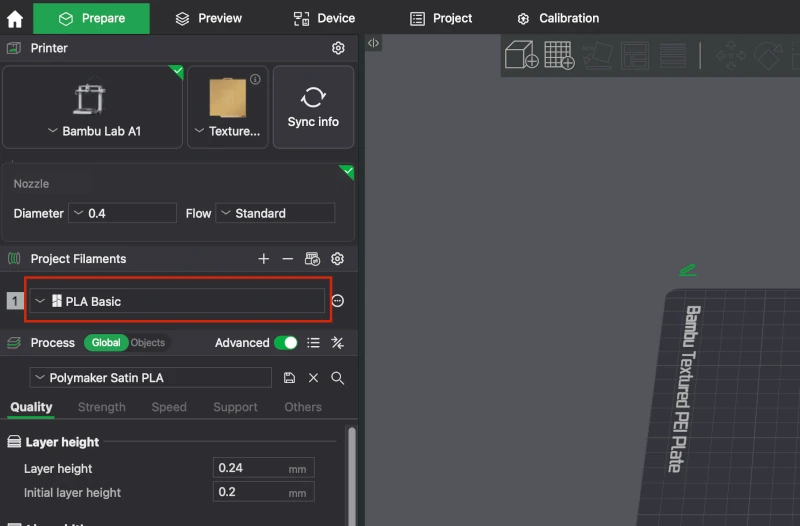The width and height of the screenshot is (800, 526).
Task: Open the Support settings tab
Action: 235,407
